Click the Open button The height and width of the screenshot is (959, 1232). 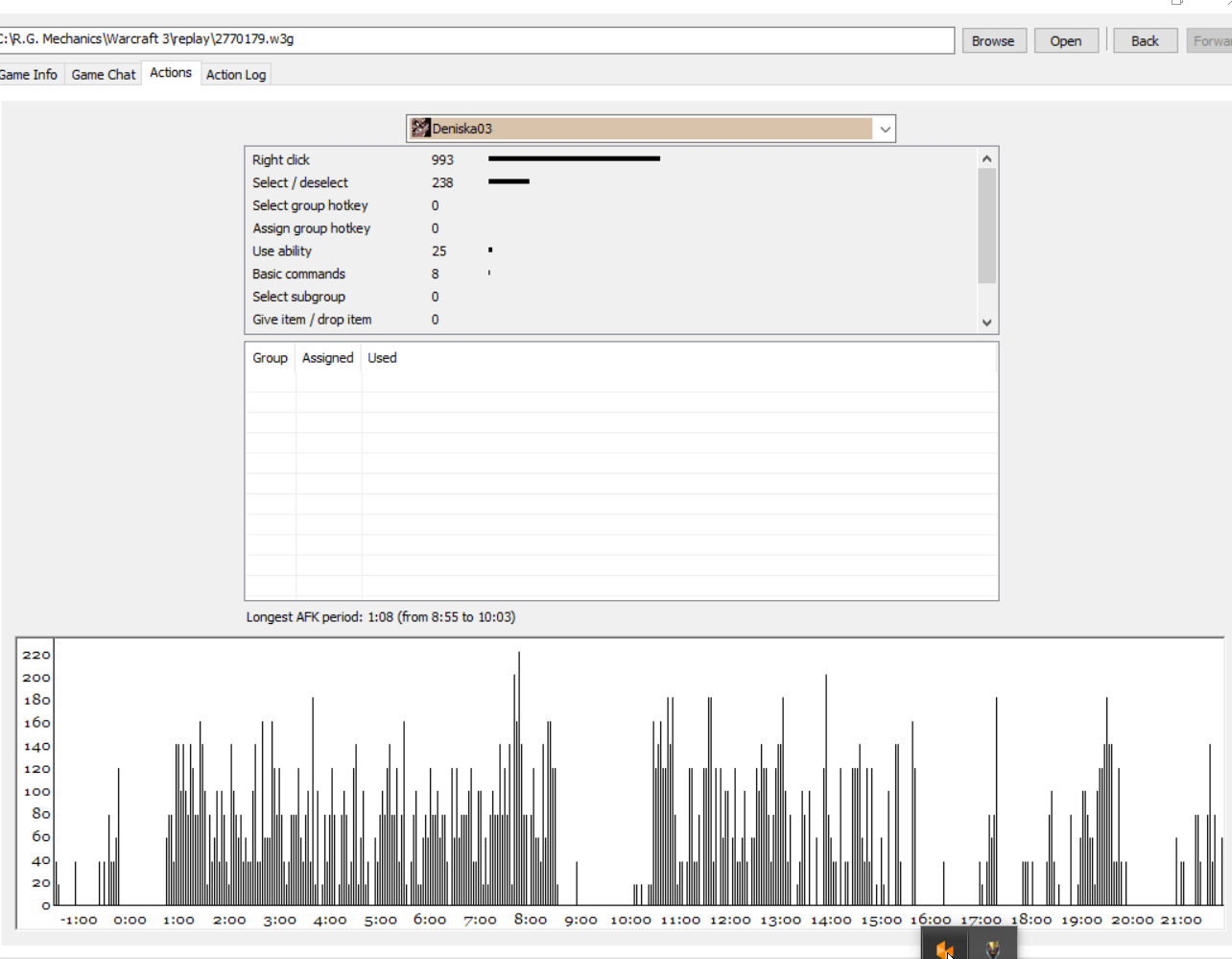pos(1066,40)
